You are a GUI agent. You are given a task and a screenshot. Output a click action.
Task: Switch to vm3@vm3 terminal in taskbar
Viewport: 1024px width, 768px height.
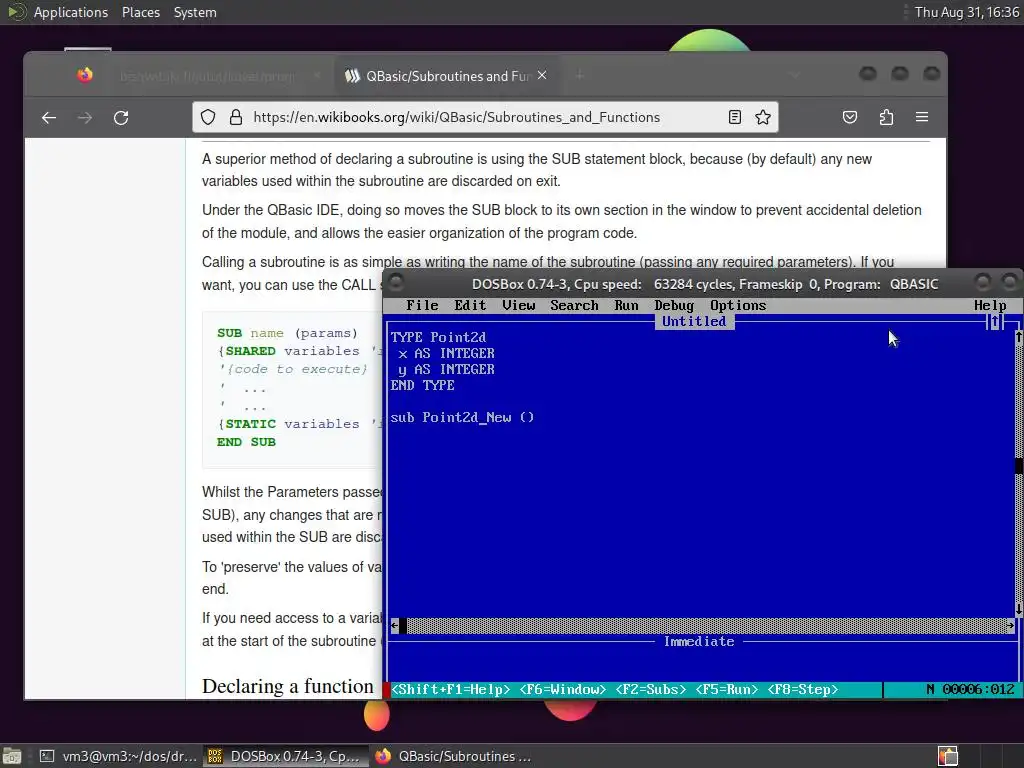tap(118, 756)
